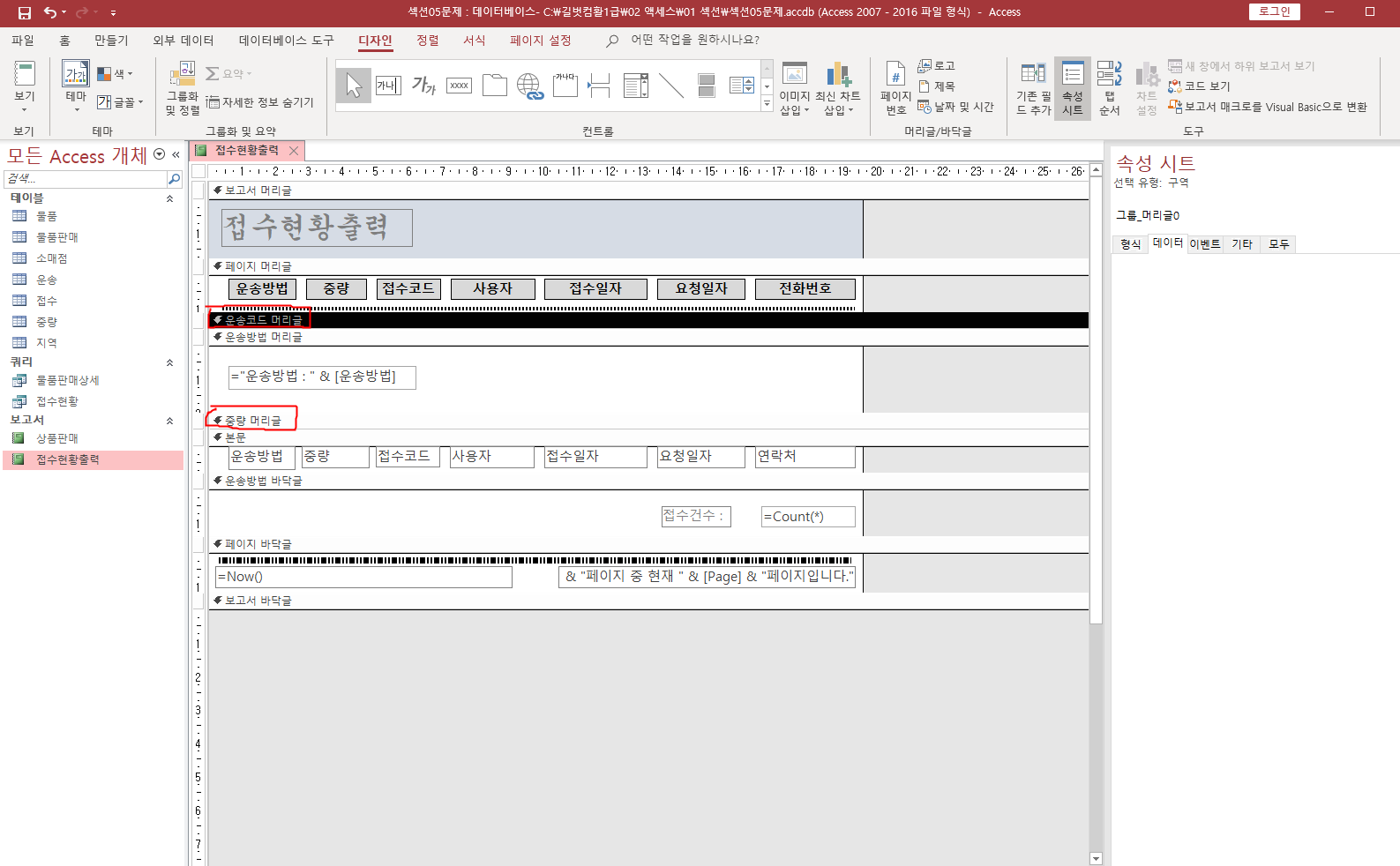Choose the Hyperlink globe control
1400x866 pixels.
coord(529,86)
